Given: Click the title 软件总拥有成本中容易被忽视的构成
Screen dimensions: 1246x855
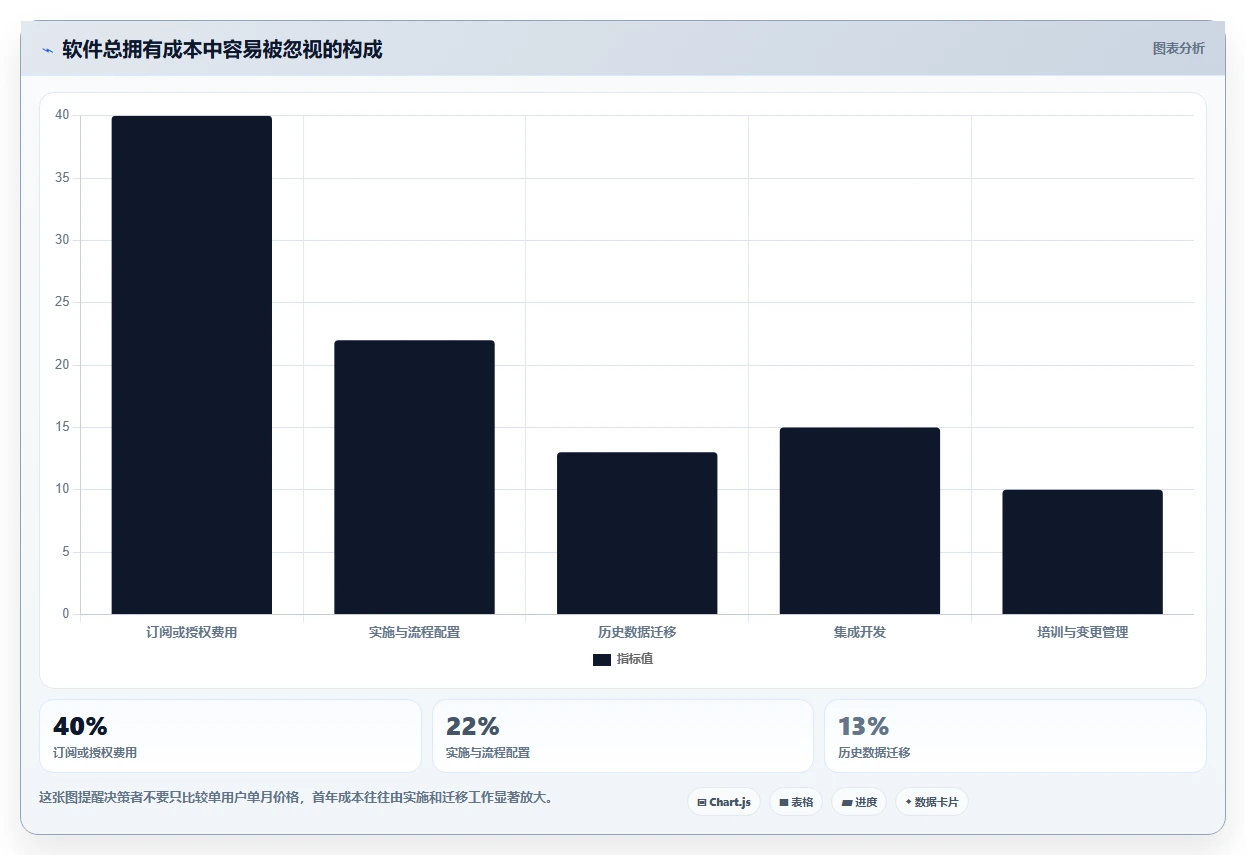Looking at the screenshot, I should [222, 49].
